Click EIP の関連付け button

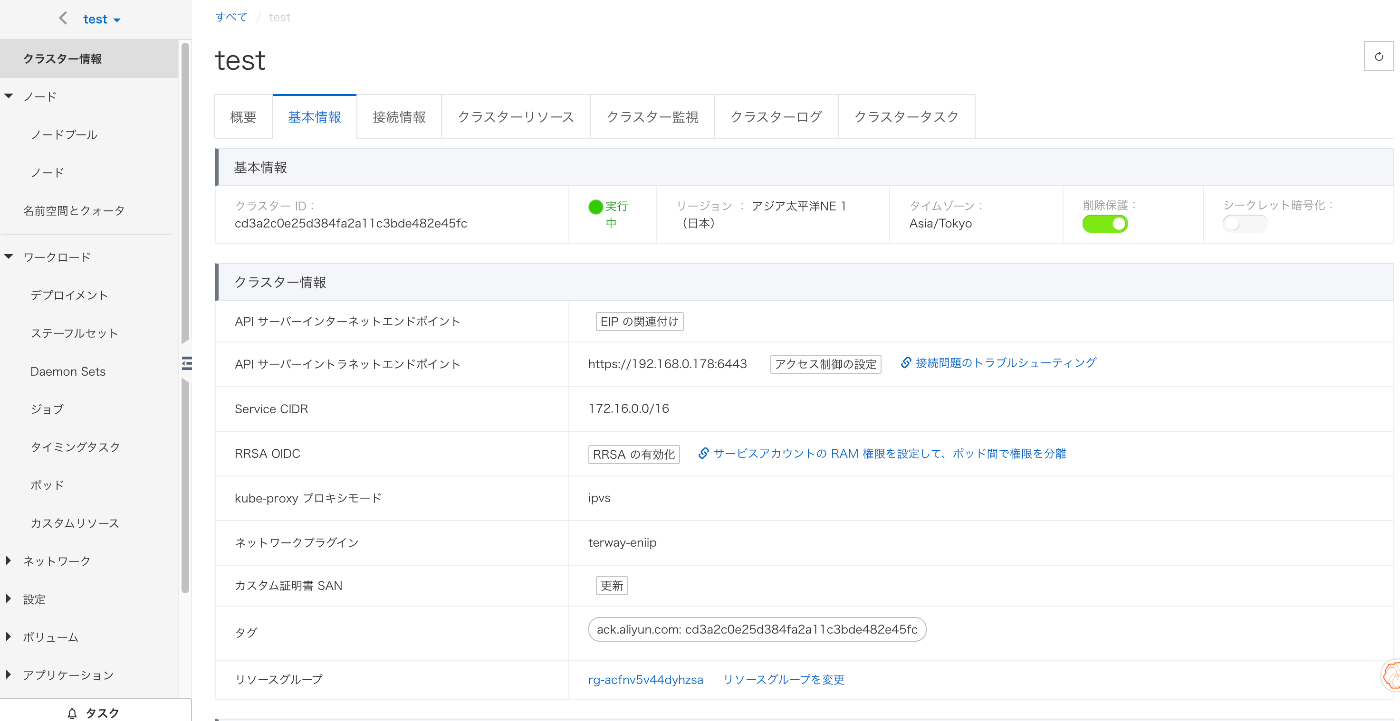(640, 321)
